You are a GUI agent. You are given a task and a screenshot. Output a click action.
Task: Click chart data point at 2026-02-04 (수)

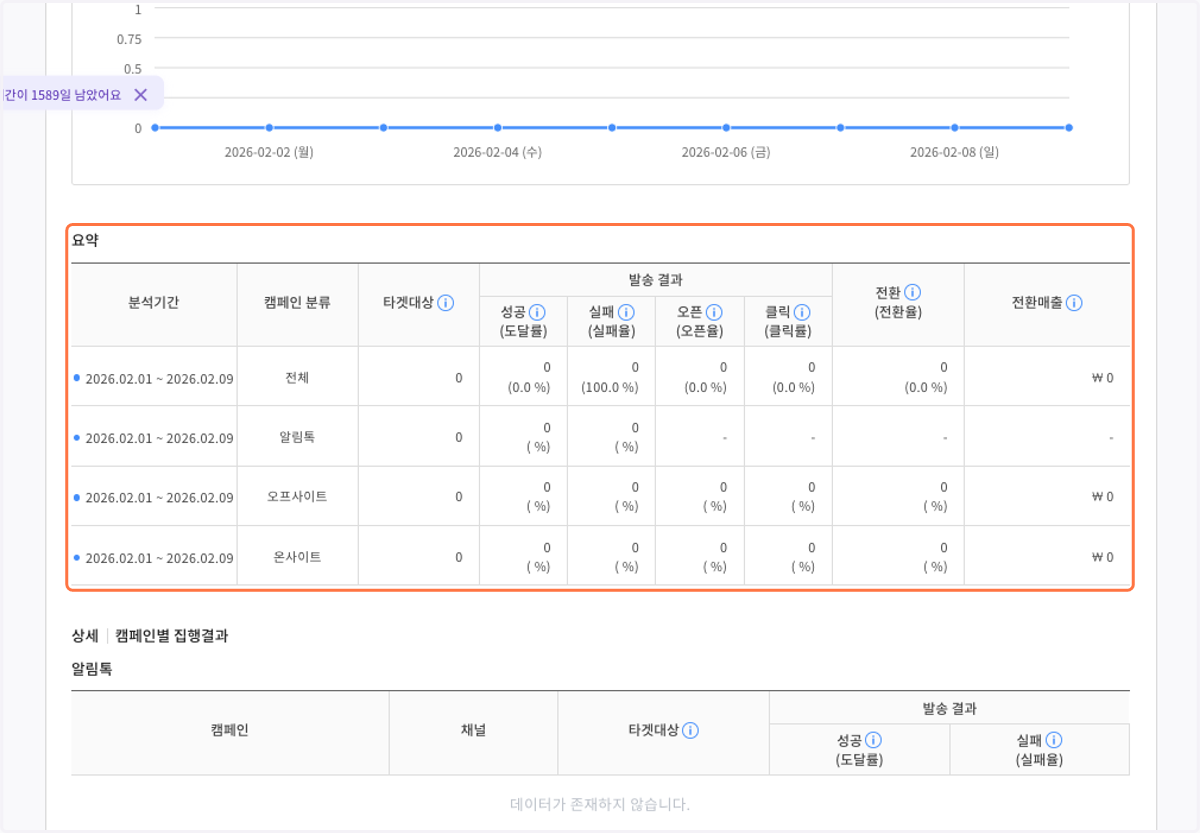tap(497, 128)
